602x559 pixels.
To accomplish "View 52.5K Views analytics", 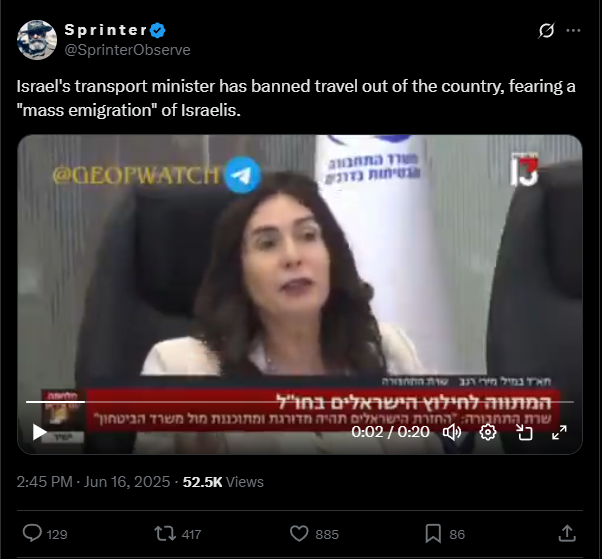I will tap(223, 482).
